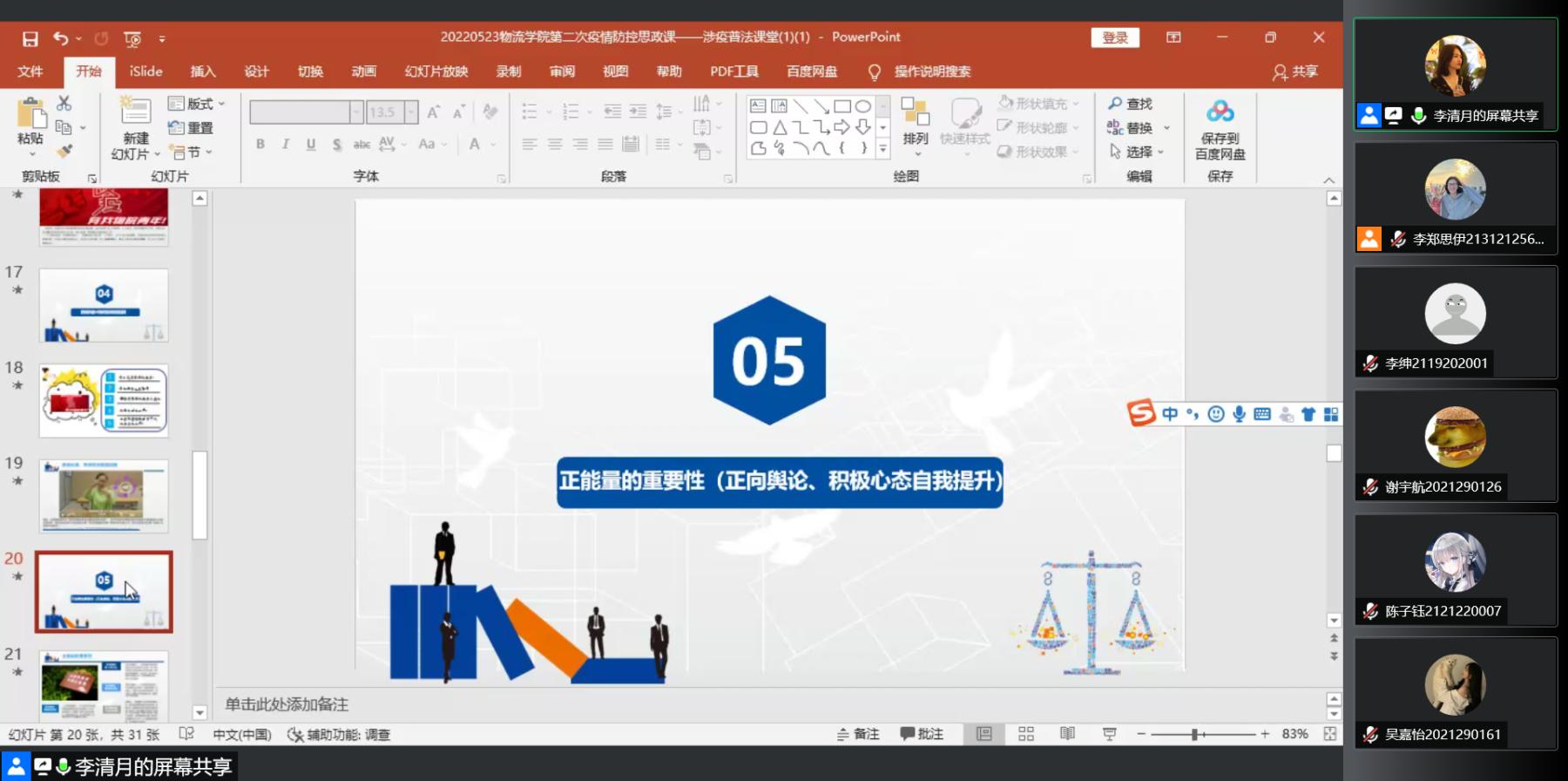Open the font size dropdown
The width and height of the screenshot is (1568, 781).
(x=410, y=112)
